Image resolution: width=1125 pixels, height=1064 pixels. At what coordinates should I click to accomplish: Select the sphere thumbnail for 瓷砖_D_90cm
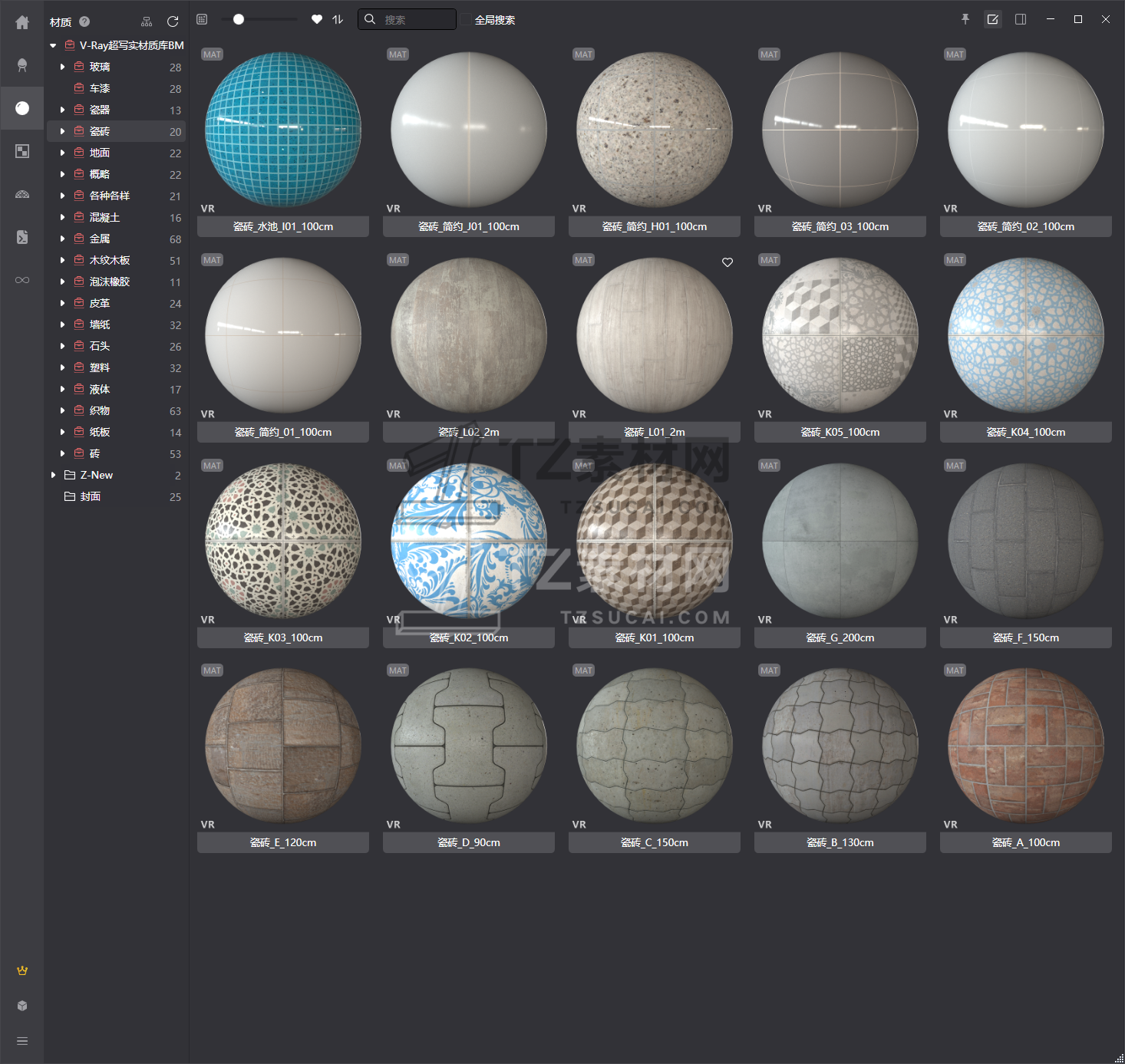click(469, 746)
